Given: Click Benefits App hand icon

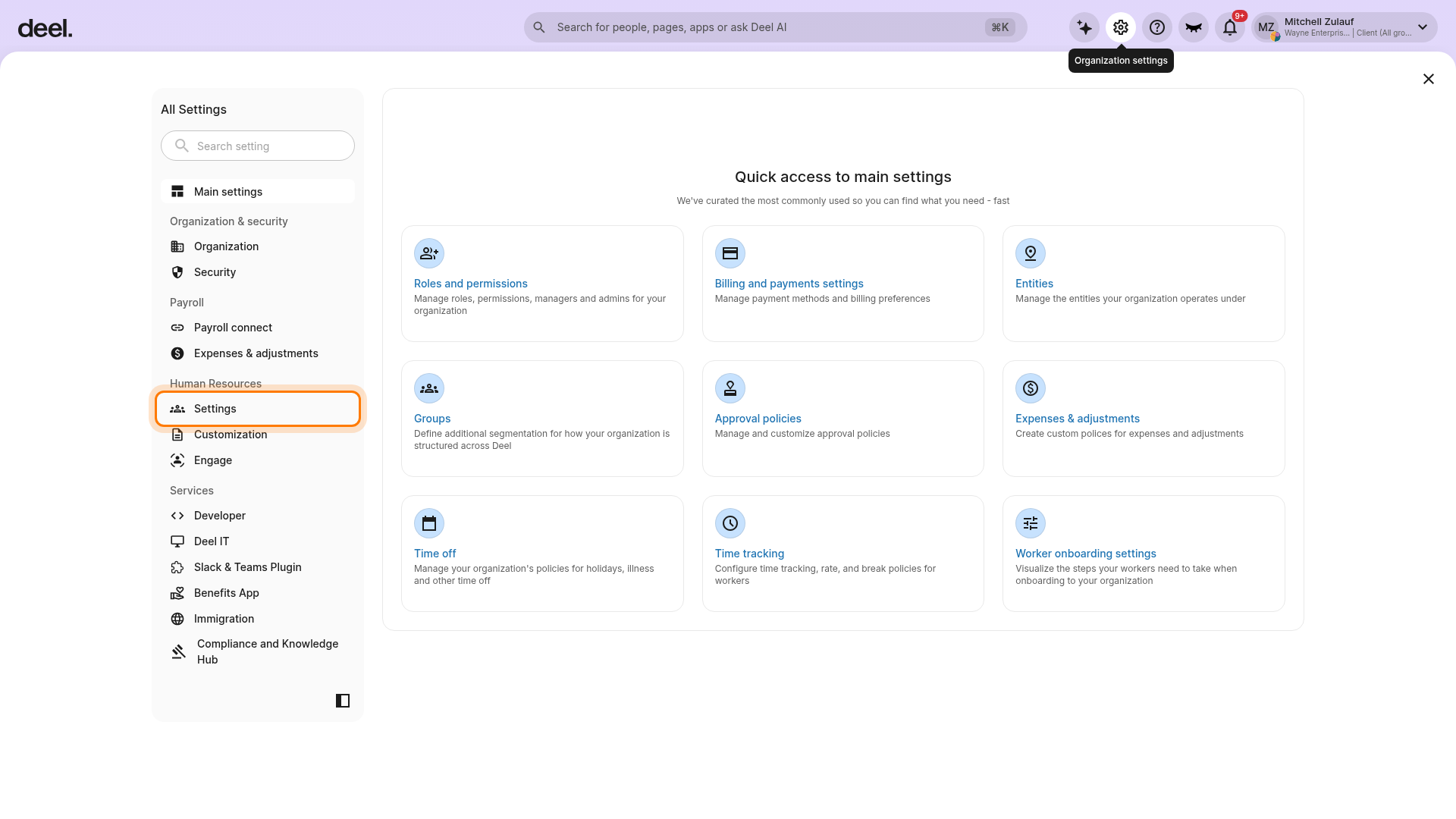Looking at the screenshot, I should pos(177,593).
